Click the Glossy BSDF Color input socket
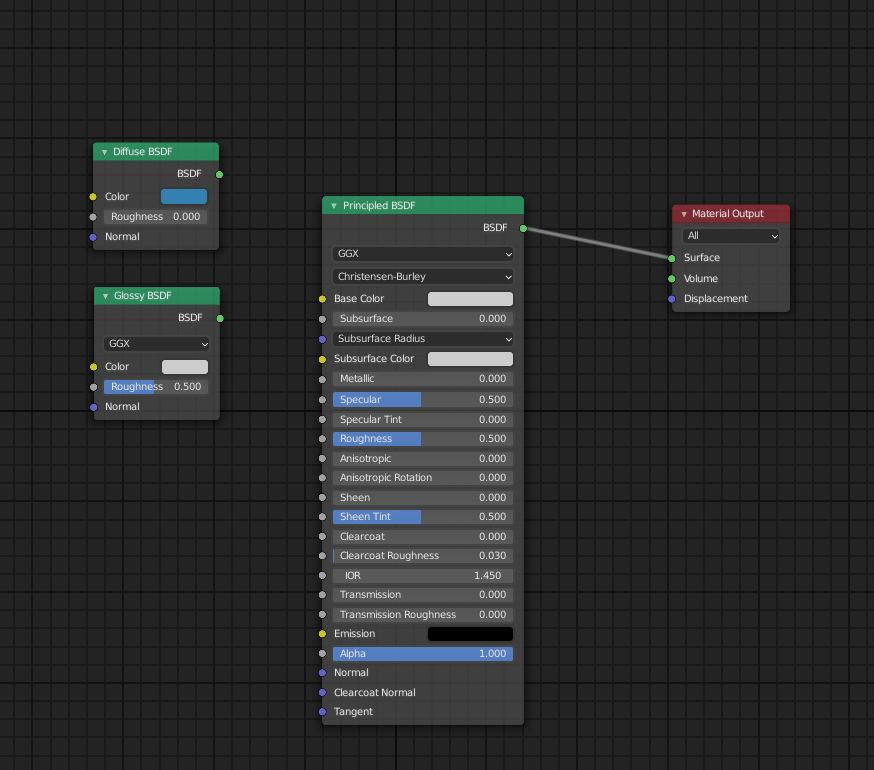Viewport: 874px width, 770px height. pyautogui.click(x=94, y=367)
